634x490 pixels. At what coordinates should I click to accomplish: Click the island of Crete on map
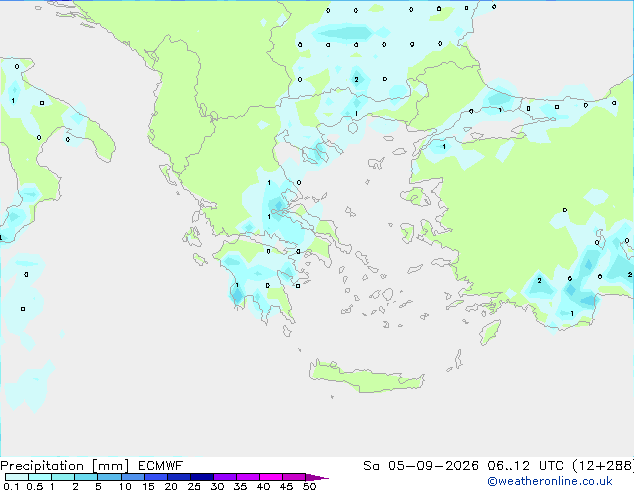(x=366, y=376)
